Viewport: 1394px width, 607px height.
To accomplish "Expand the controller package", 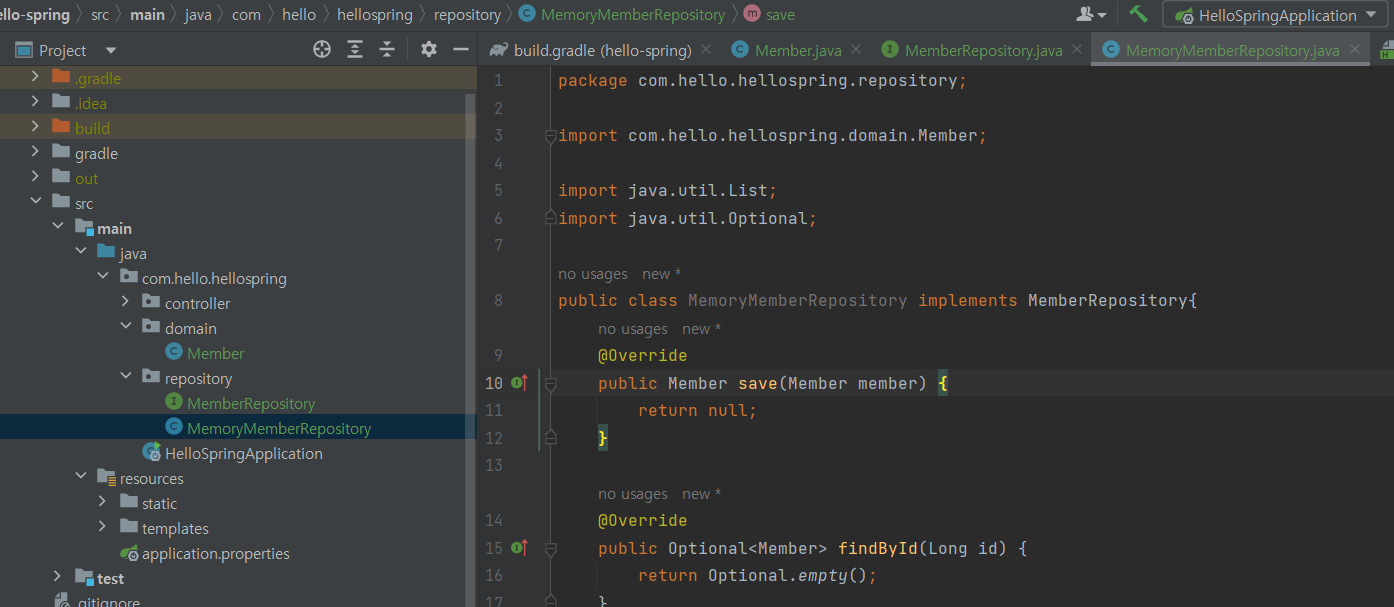I will [x=126, y=302].
